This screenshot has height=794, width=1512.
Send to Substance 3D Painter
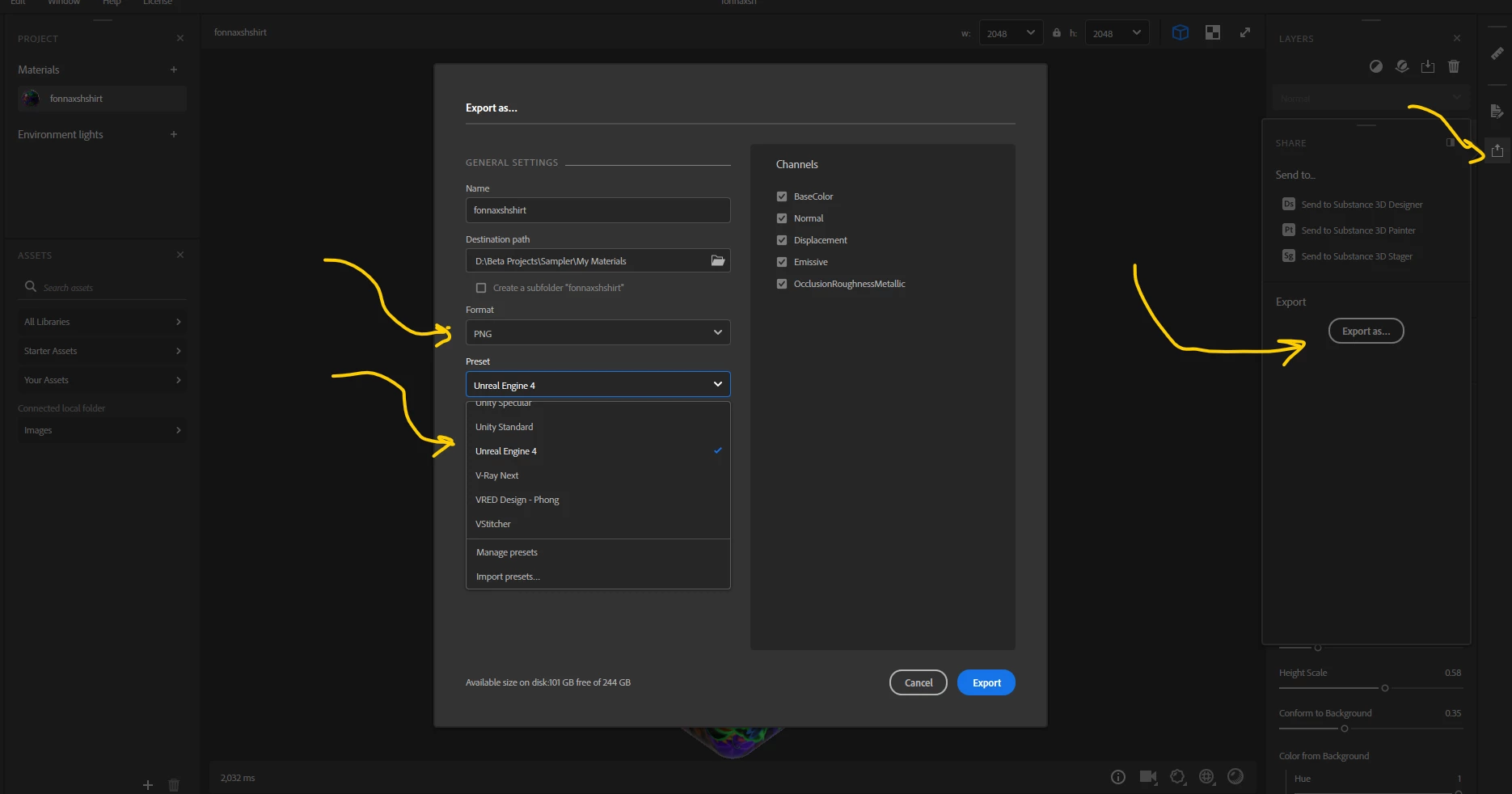tap(1349, 230)
